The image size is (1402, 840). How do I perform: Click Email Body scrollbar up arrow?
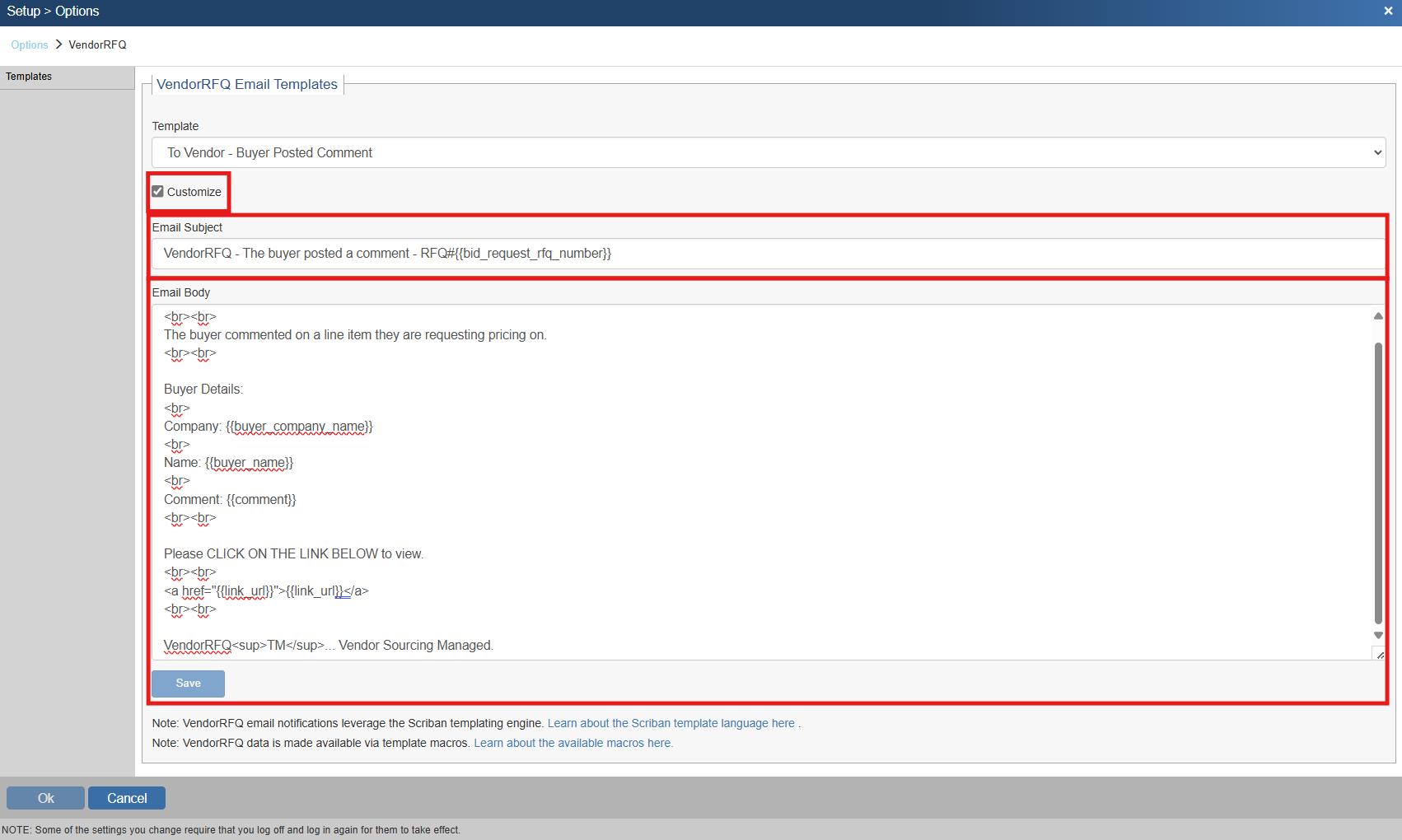tap(1378, 316)
